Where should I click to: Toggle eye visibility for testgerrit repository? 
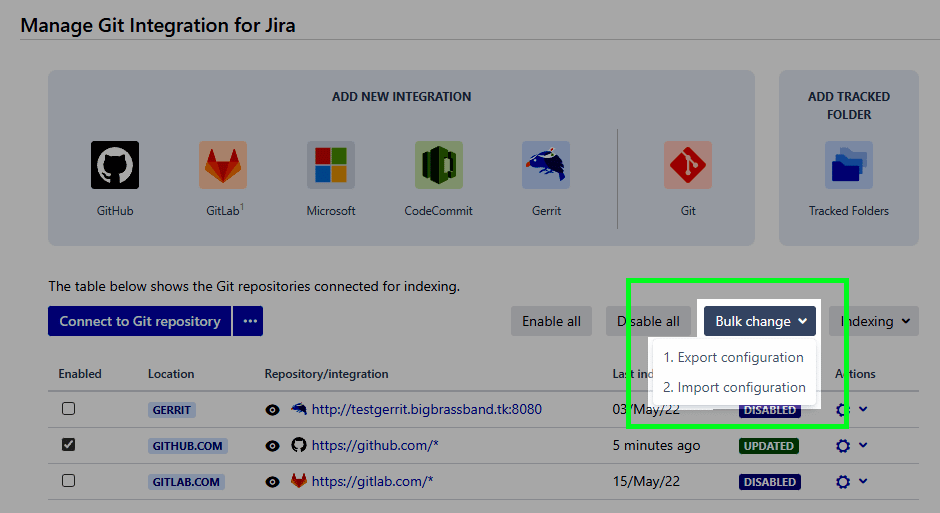(x=272, y=410)
